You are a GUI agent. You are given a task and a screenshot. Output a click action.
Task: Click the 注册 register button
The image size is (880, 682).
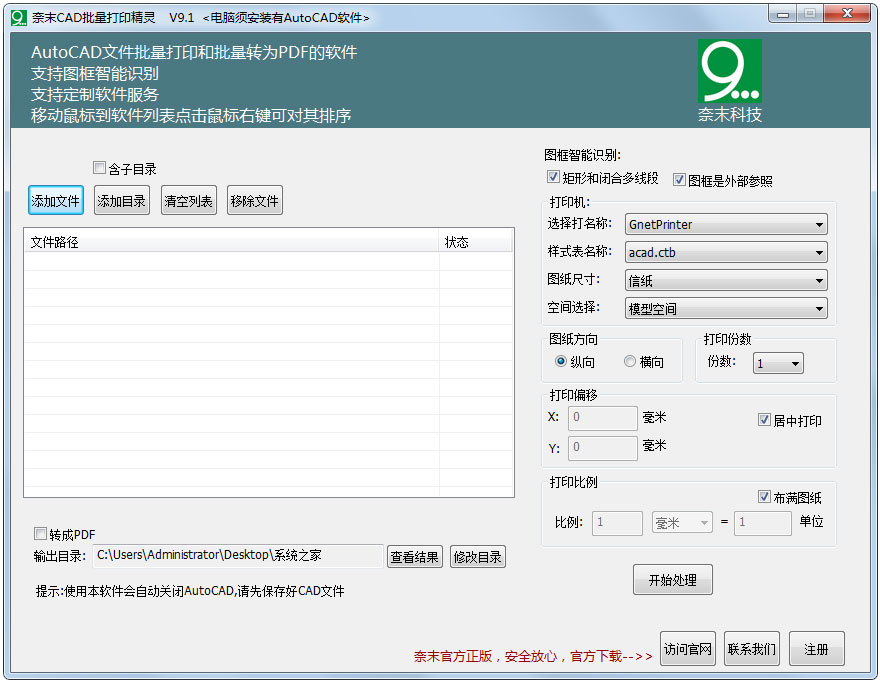pyautogui.click(x=816, y=648)
